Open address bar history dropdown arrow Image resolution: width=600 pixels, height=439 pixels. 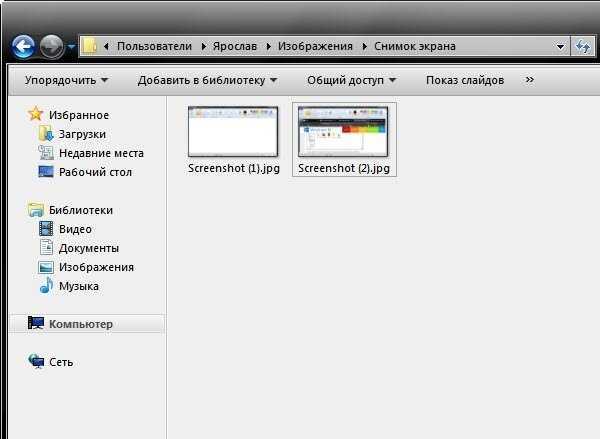[x=560, y=47]
